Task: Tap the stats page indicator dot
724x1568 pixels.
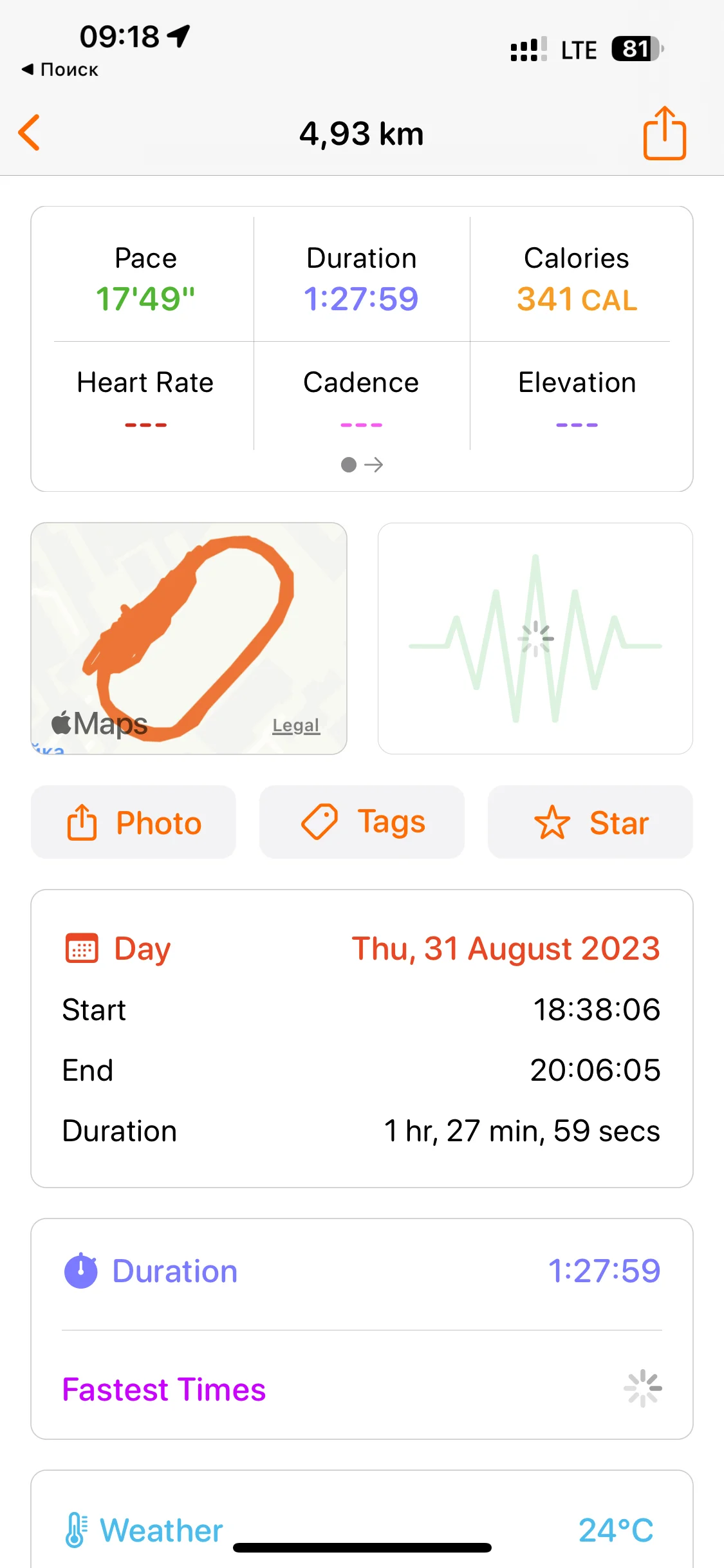Action: click(349, 465)
